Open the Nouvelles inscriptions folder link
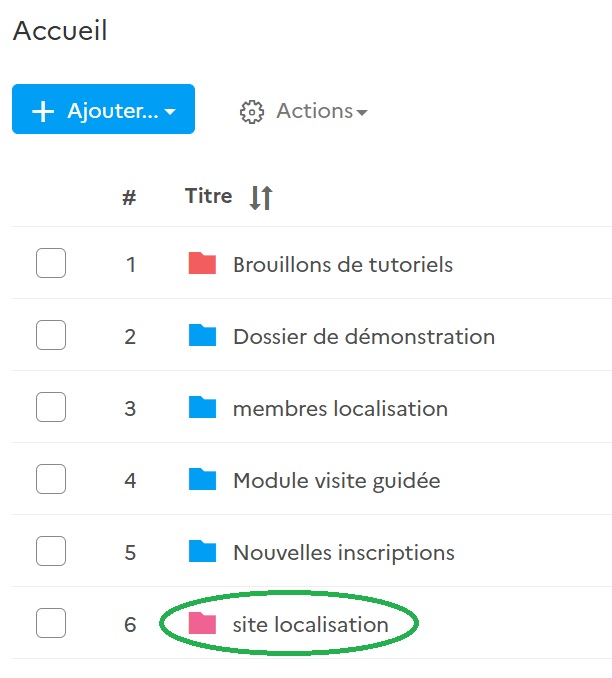612x678 pixels. click(x=344, y=553)
